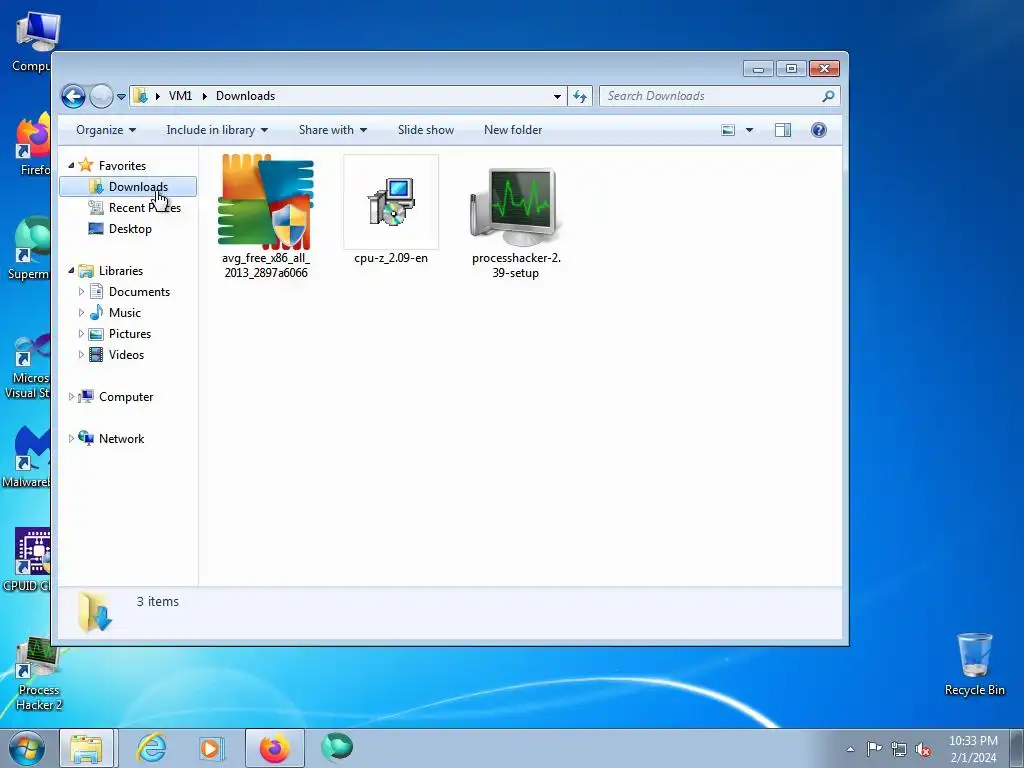Viewport: 1024px width, 768px height.
Task: Select the processhacker-2.39-setup file
Action: pos(516,223)
